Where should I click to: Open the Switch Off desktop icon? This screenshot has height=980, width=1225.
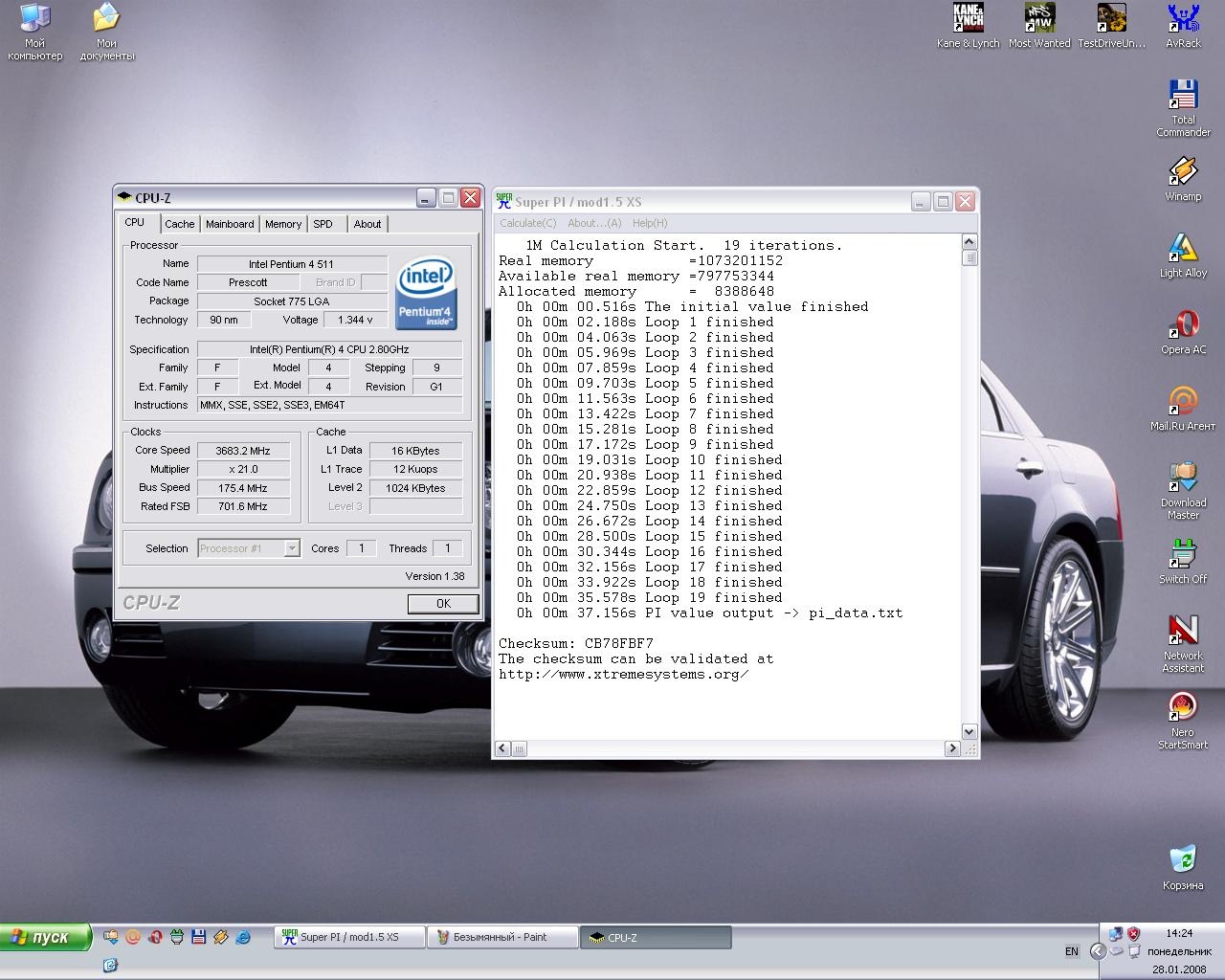click(1183, 562)
